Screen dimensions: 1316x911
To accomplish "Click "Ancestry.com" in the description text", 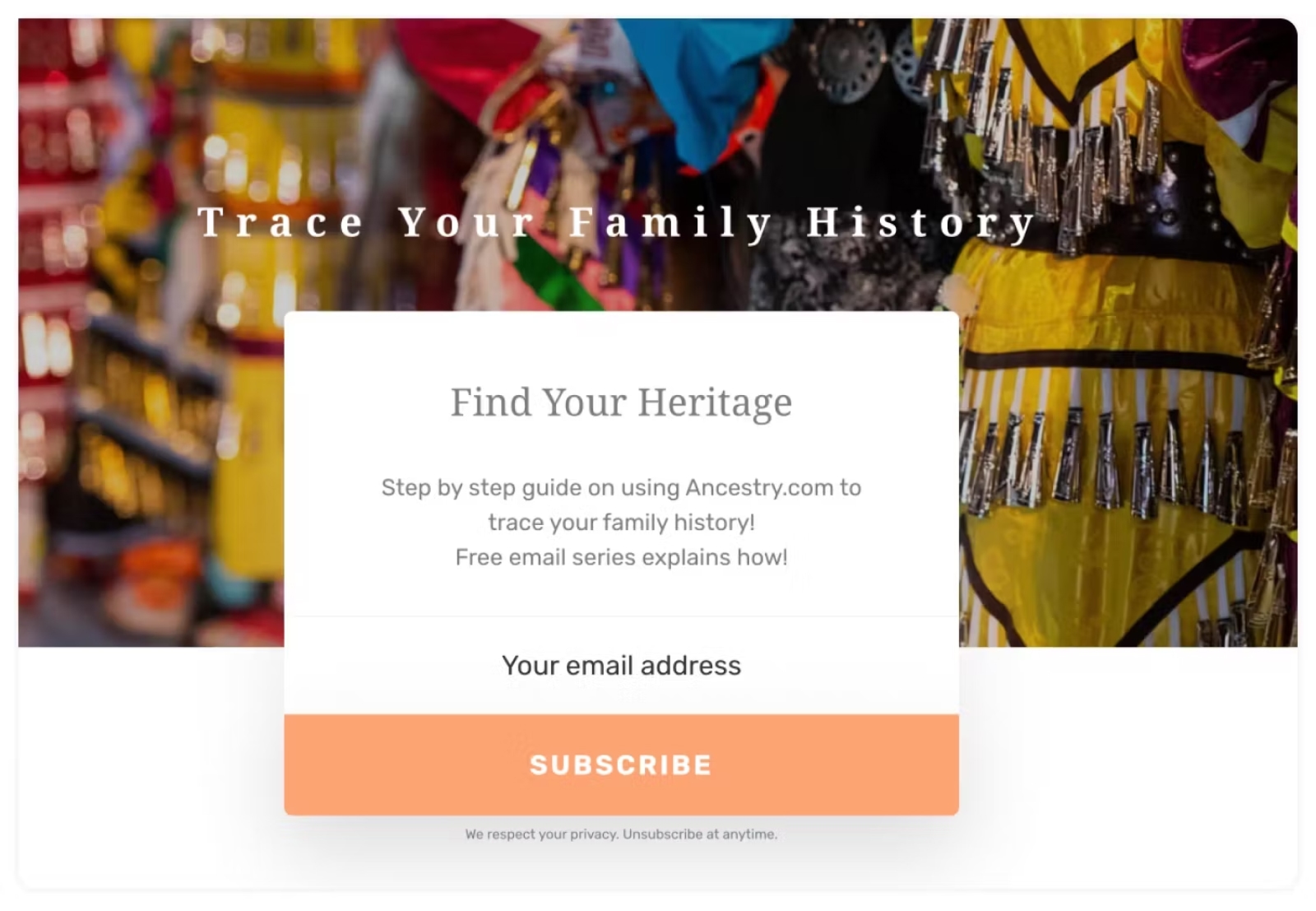I will (759, 487).
